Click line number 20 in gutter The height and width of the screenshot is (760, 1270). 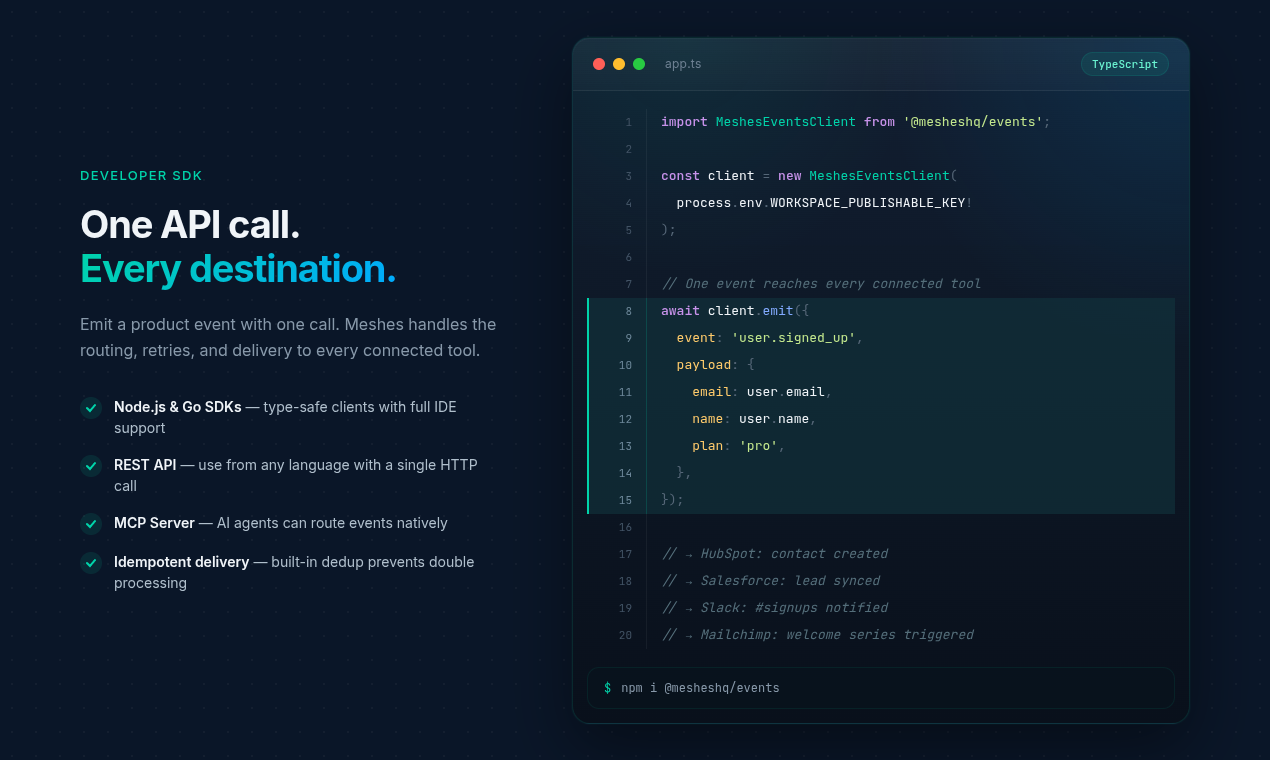[626, 635]
